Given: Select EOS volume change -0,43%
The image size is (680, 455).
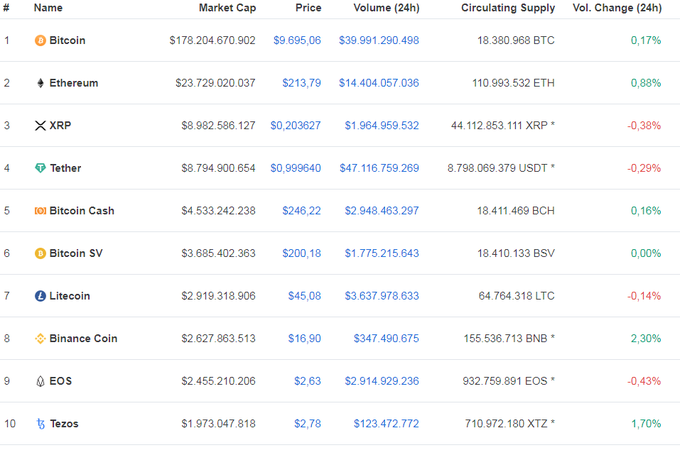Looking at the screenshot, I should [644, 381].
